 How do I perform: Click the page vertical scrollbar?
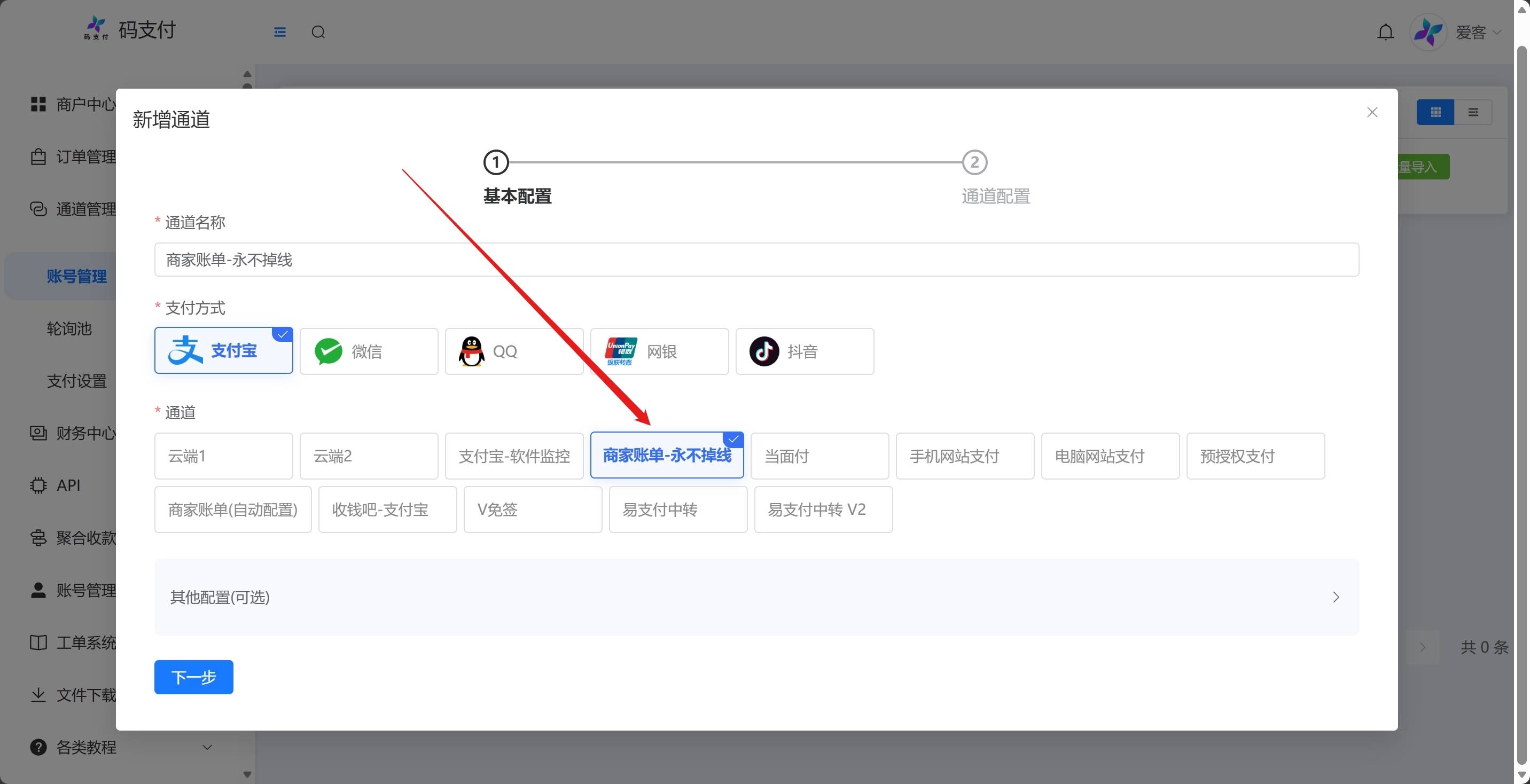(x=1521, y=404)
